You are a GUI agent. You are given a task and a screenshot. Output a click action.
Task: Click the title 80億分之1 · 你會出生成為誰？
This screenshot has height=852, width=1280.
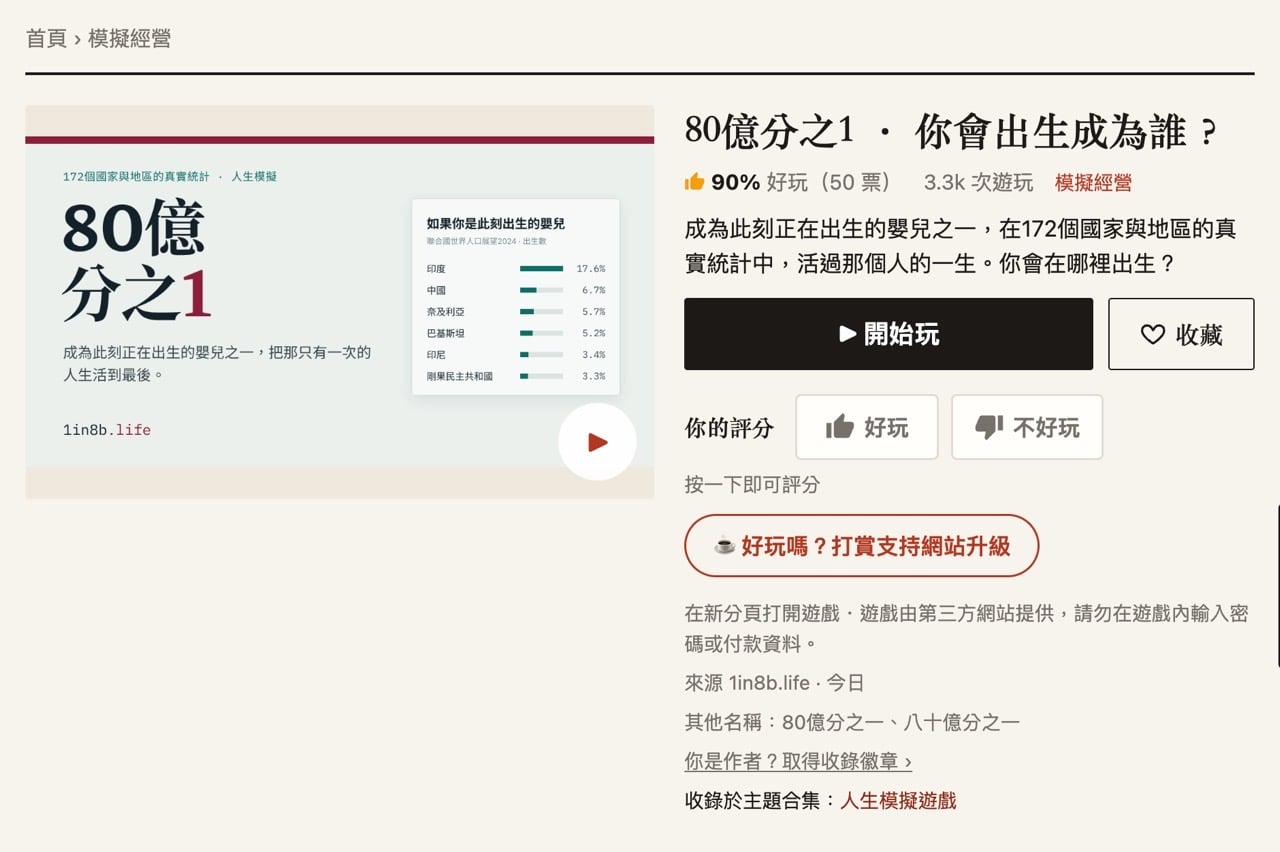951,132
